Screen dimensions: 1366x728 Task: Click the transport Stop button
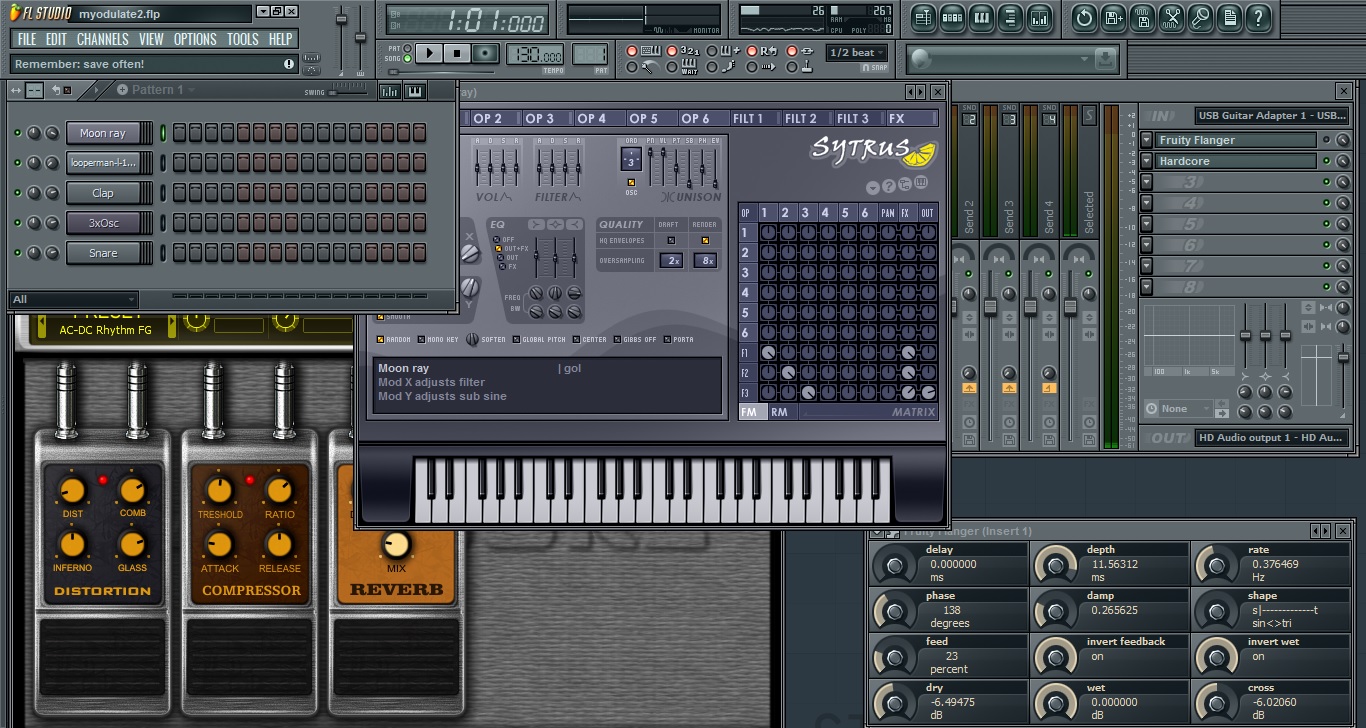click(x=457, y=53)
